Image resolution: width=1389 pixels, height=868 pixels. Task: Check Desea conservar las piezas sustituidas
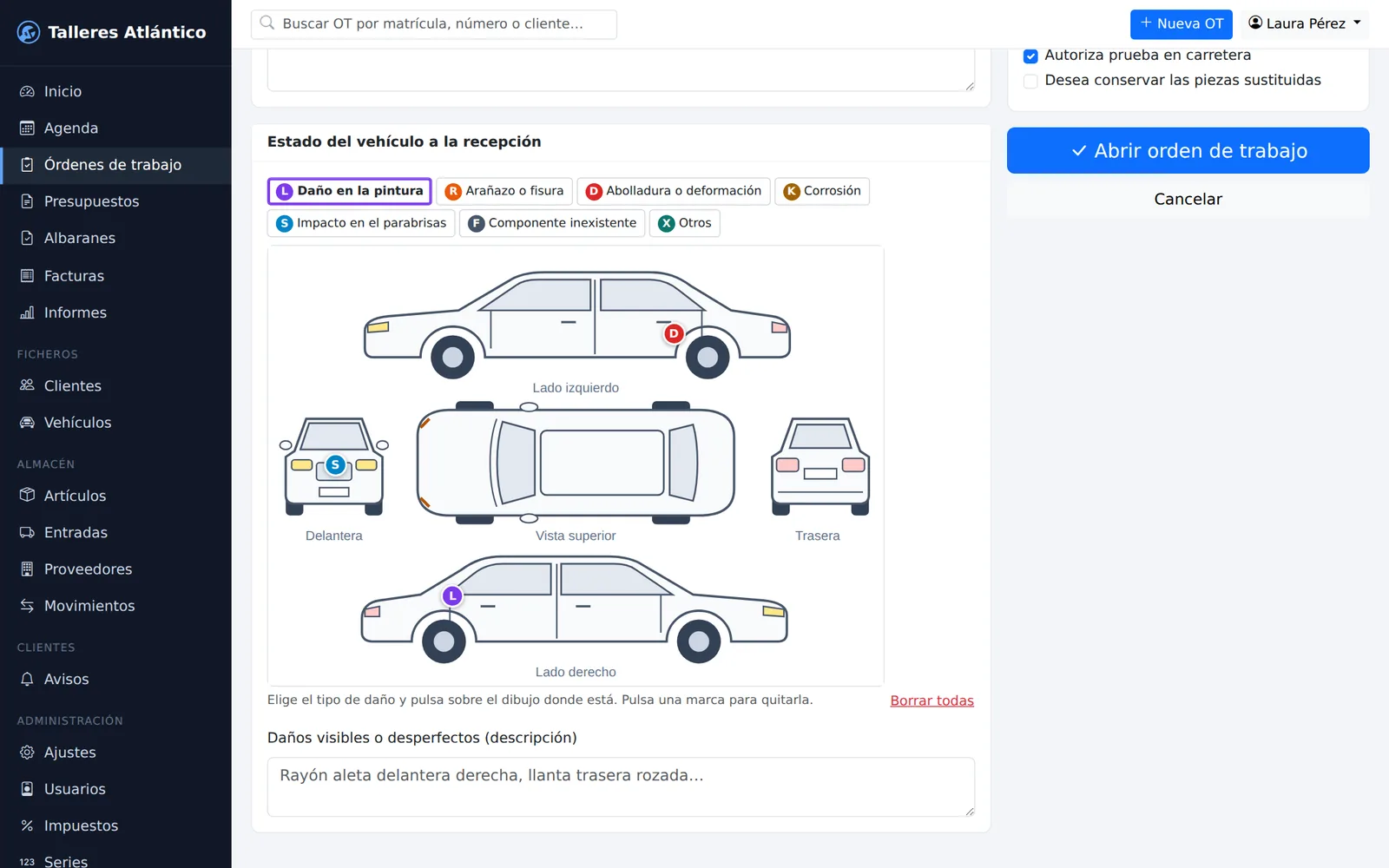point(1030,81)
